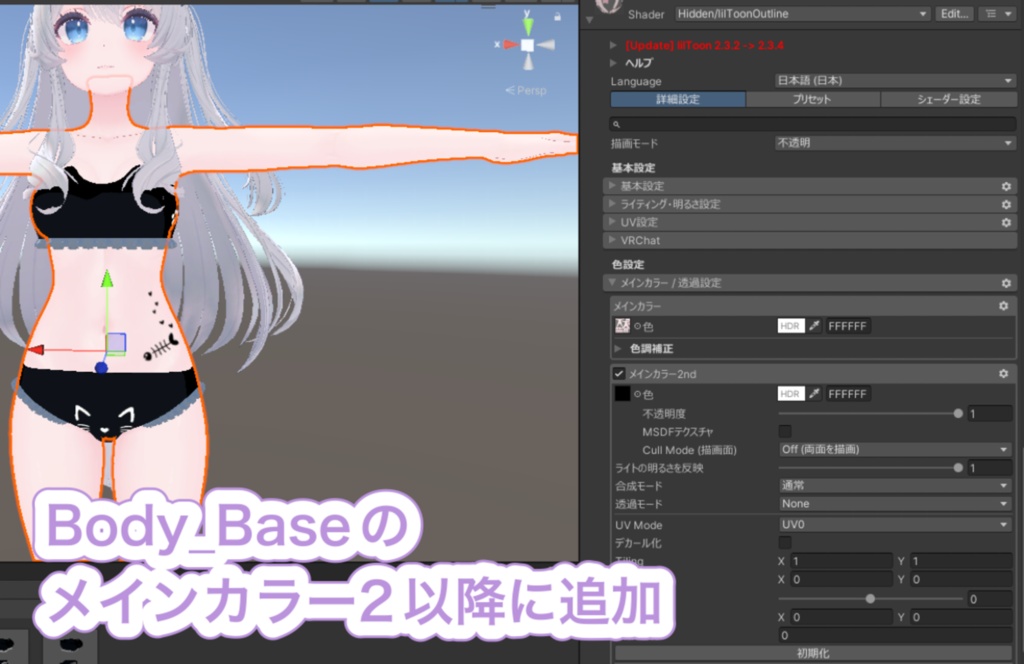This screenshot has width=1024, height=664.
Task: Click the shader Edit... button
Action: [954, 14]
